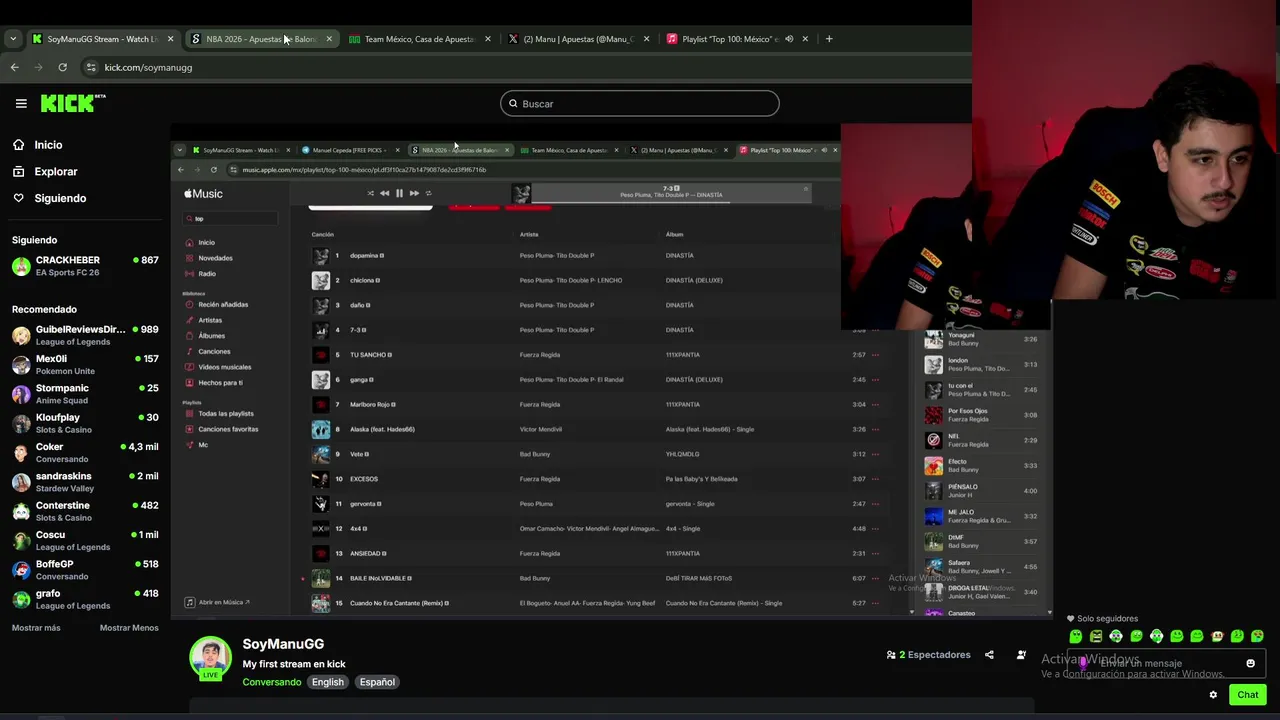Open site information icon beside the URL

click(91, 67)
